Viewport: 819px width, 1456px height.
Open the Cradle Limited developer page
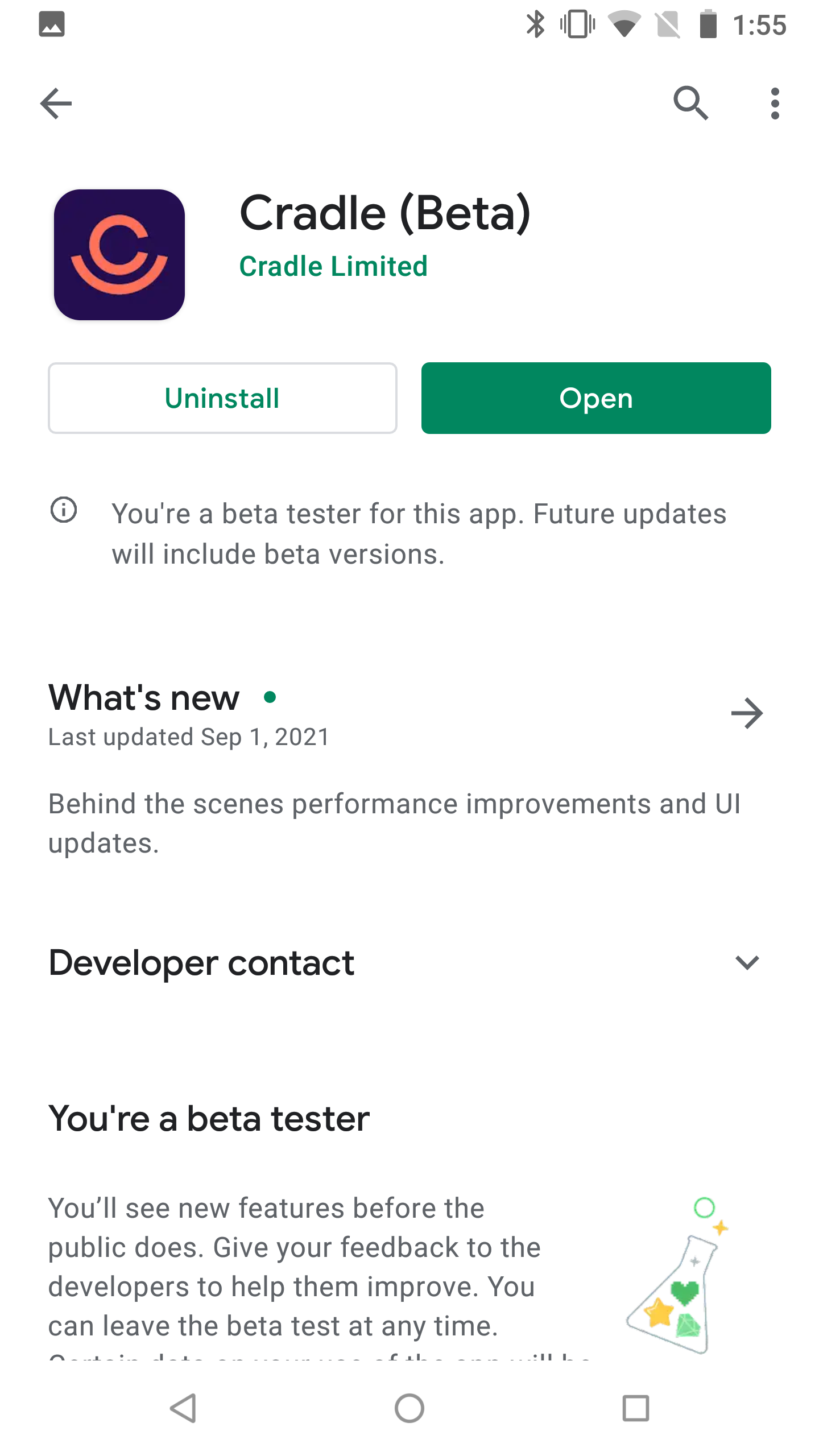click(x=333, y=265)
